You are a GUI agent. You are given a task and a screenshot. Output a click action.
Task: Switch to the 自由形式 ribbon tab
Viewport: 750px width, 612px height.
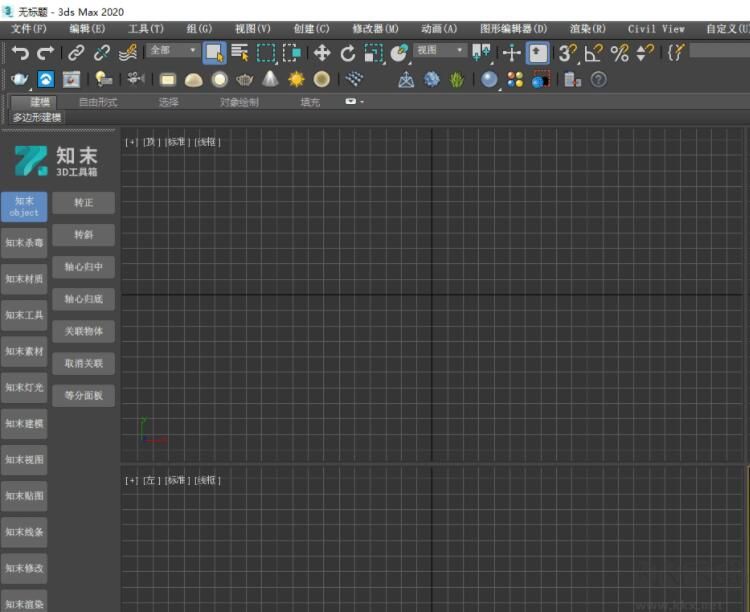pyautogui.click(x=98, y=102)
